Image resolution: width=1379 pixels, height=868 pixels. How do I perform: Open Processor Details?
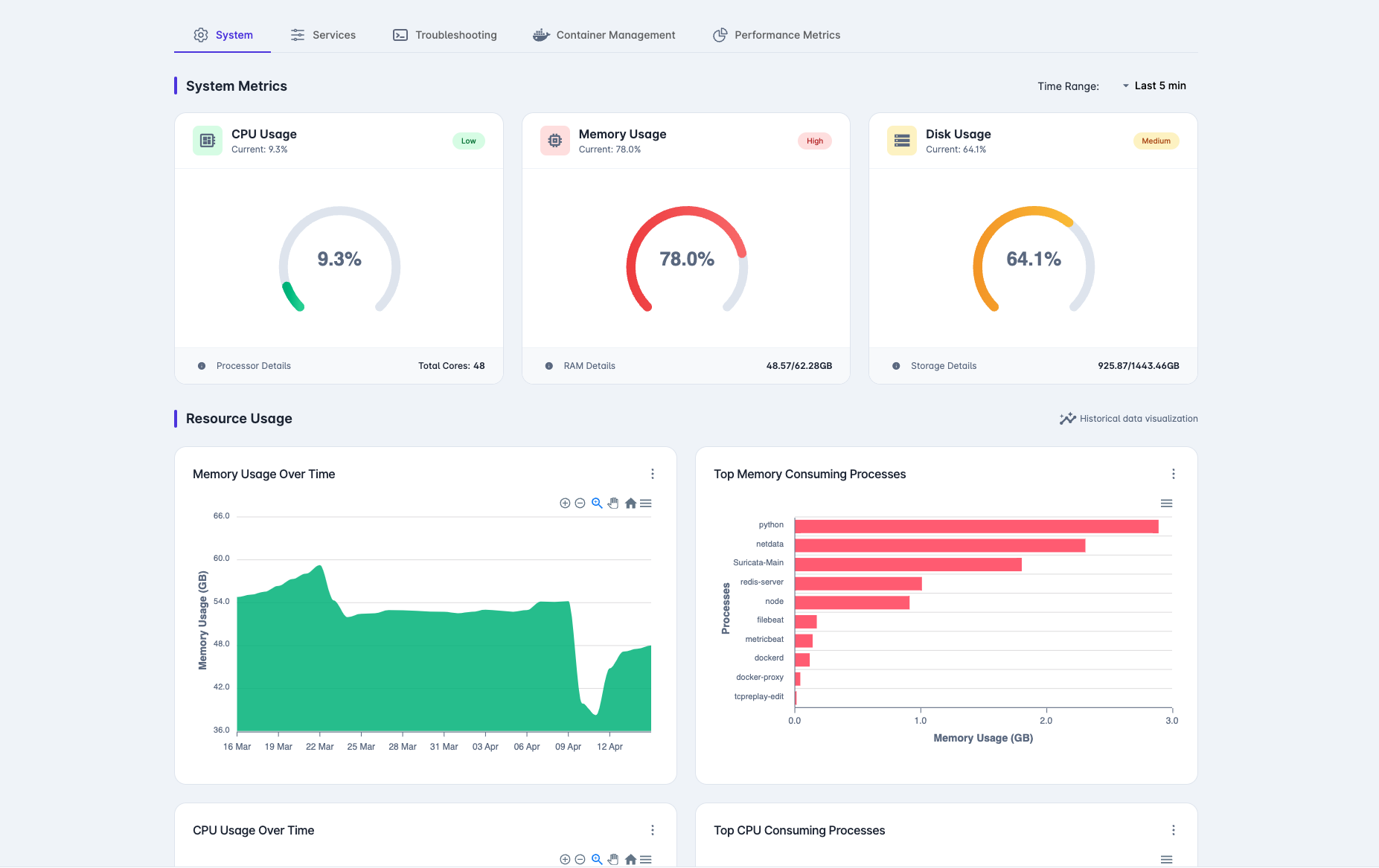(x=254, y=366)
